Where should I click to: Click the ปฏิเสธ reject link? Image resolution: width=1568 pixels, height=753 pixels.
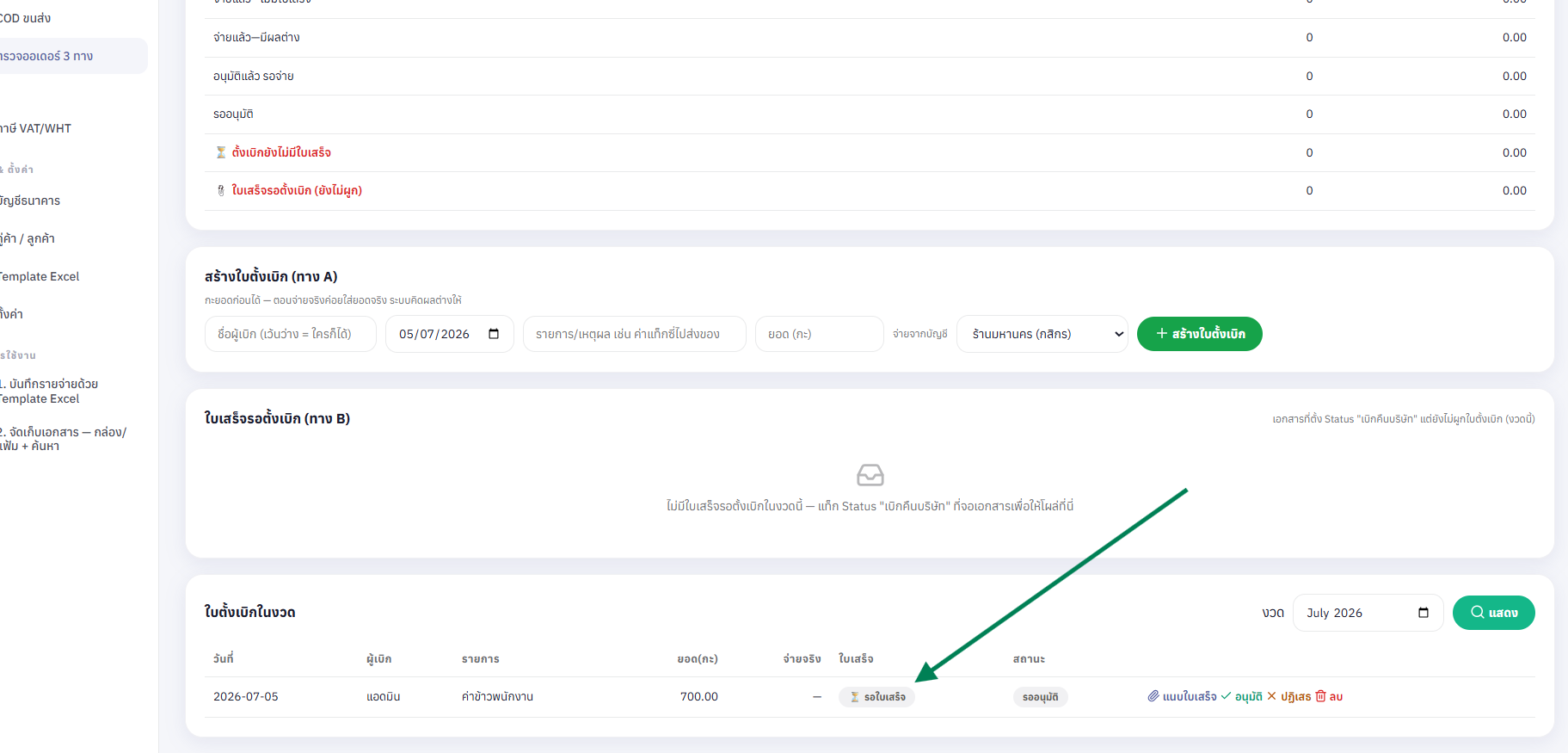click(x=1288, y=696)
